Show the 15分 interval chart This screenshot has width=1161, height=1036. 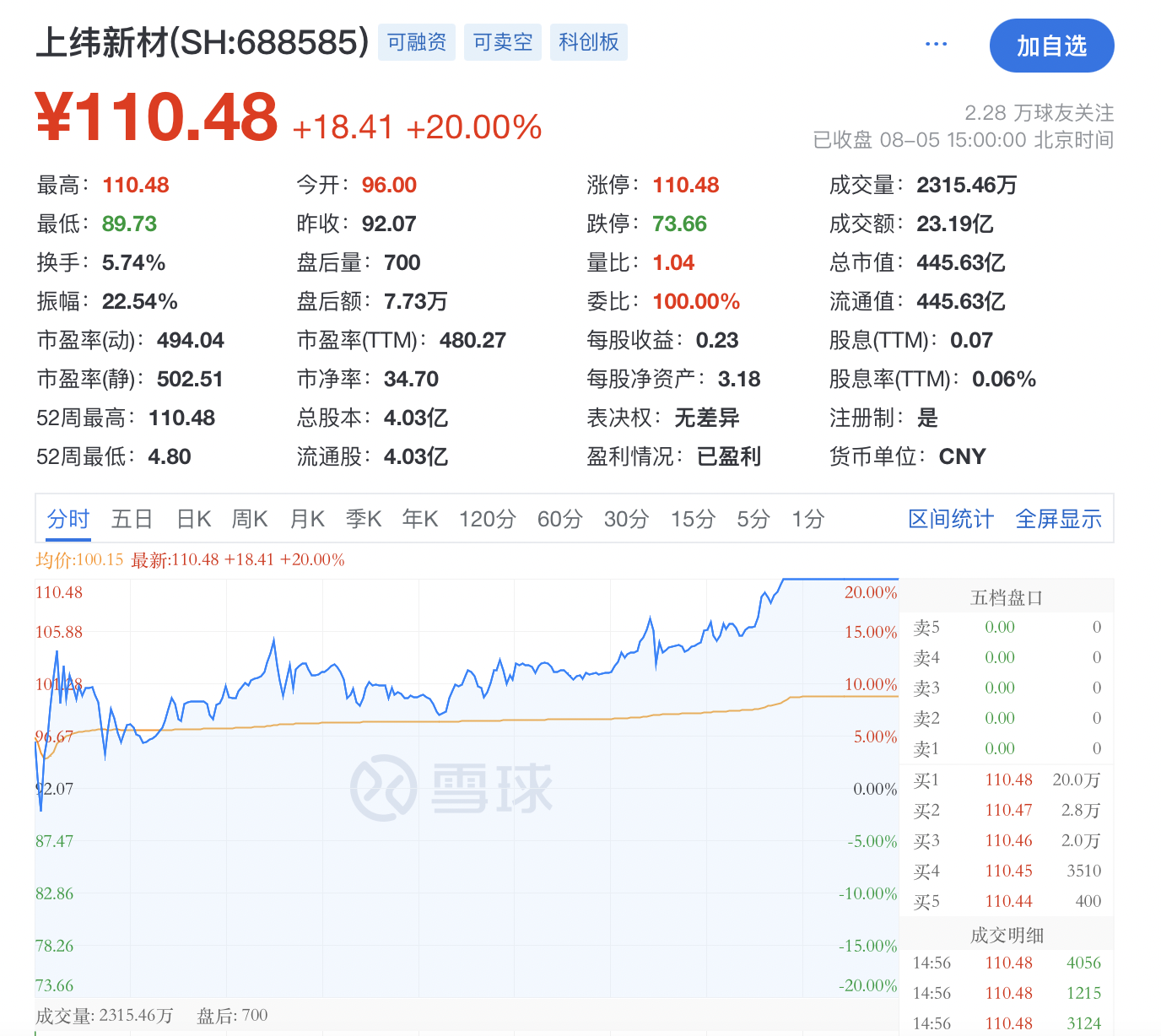pyautogui.click(x=694, y=519)
